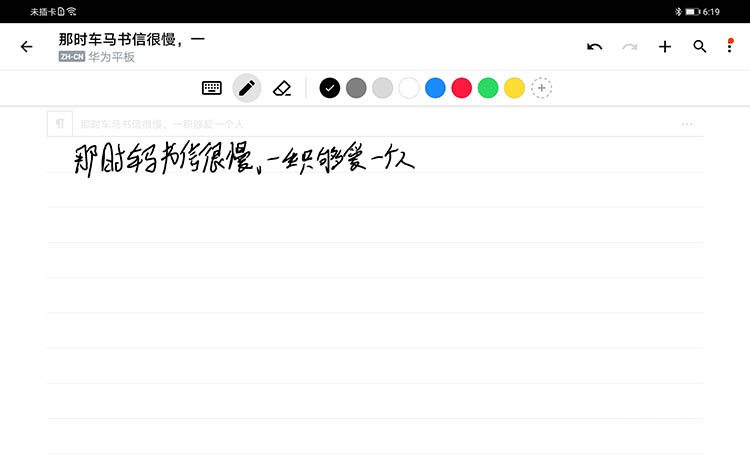Choose the yellow ink color
Screen dimensions: 750x469
click(x=515, y=88)
